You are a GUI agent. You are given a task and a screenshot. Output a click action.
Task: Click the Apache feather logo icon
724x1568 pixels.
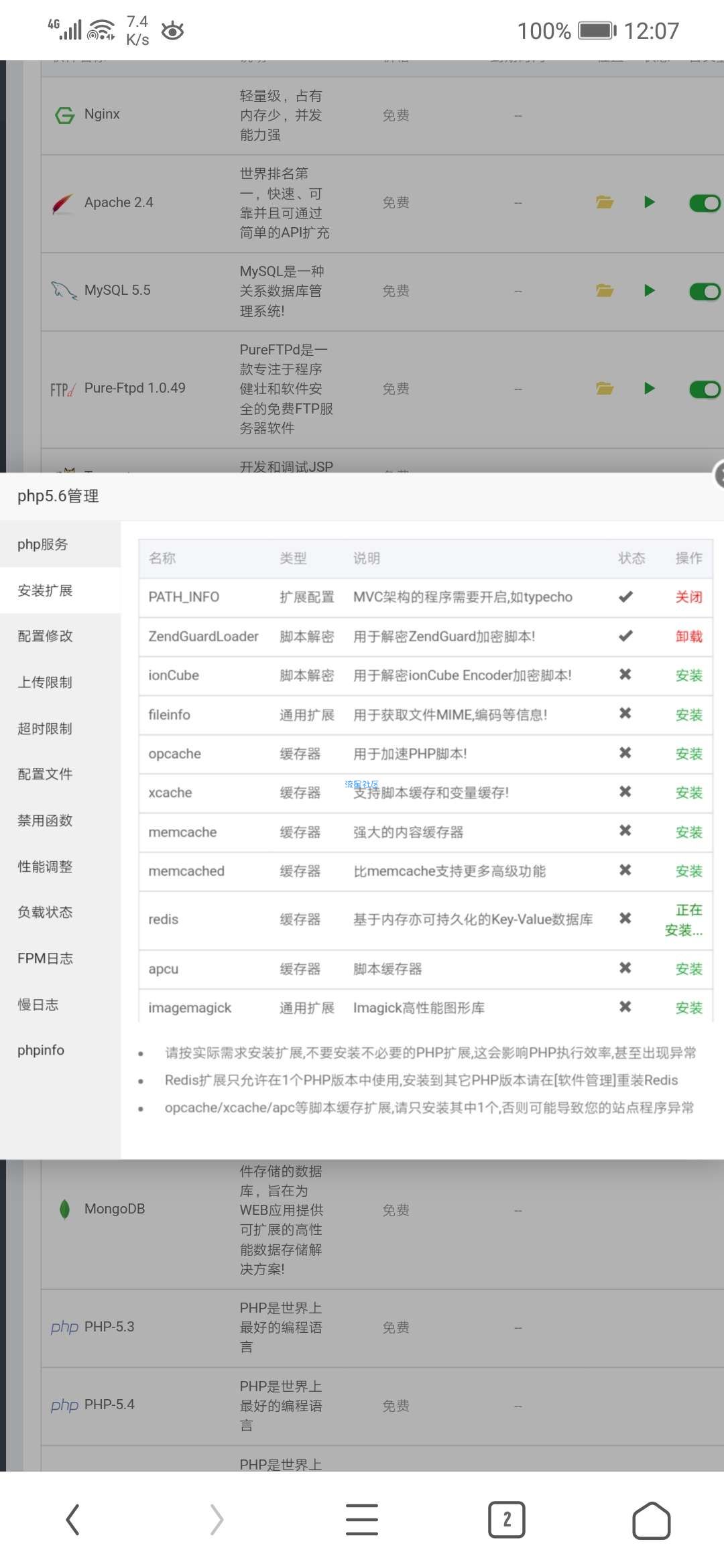tap(63, 203)
